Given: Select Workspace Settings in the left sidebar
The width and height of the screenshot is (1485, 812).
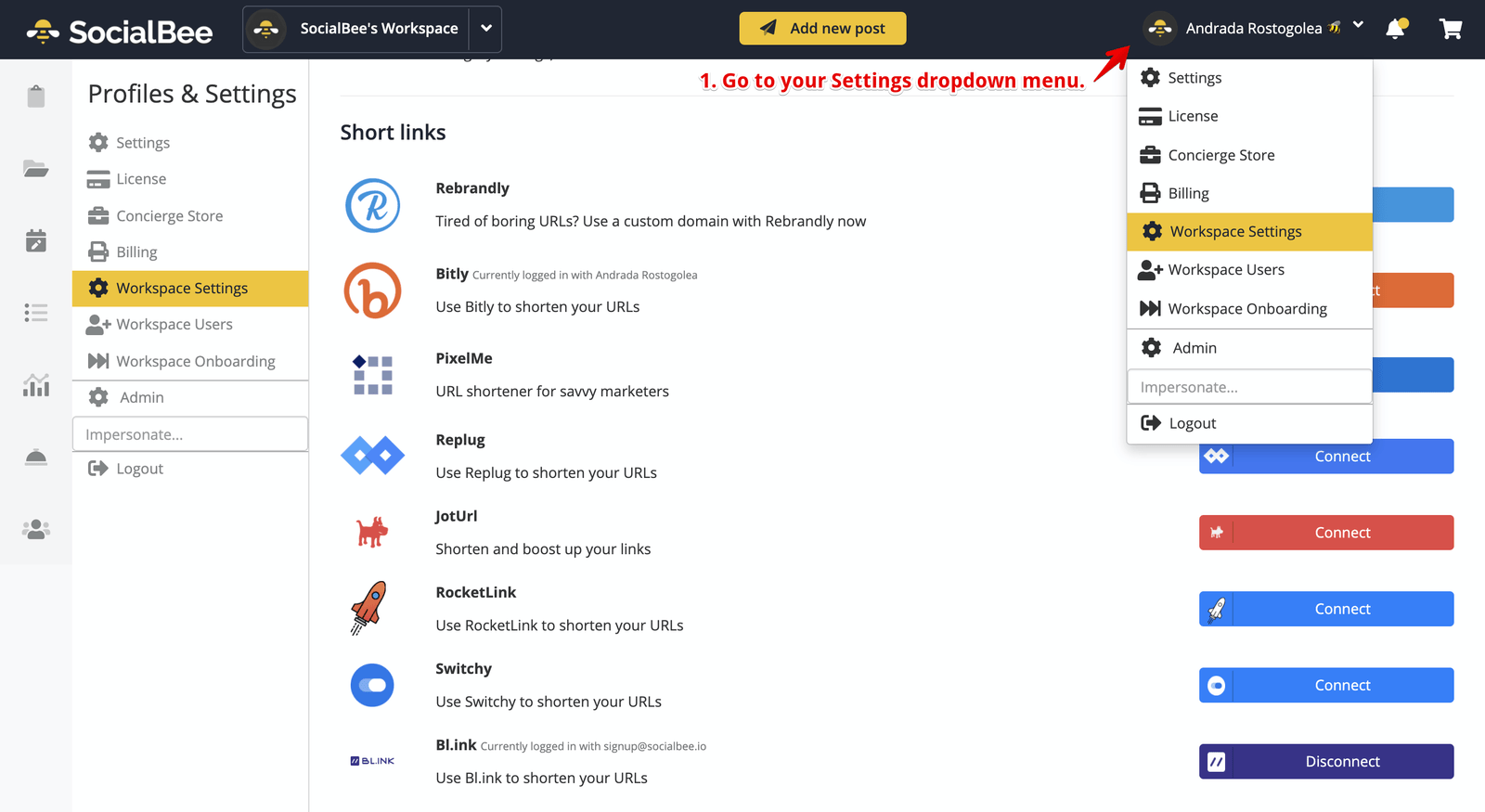Looking at the screenshot, I should pyautogui.click(x=190, y=288).
